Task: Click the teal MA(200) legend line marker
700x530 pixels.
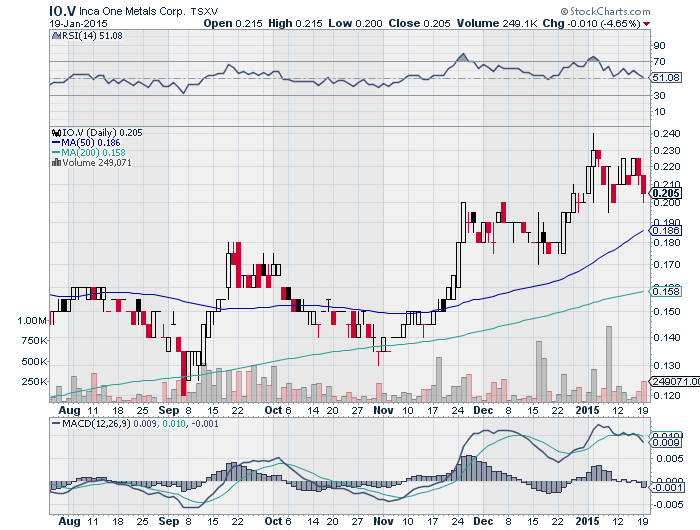Action: (56, 153)
